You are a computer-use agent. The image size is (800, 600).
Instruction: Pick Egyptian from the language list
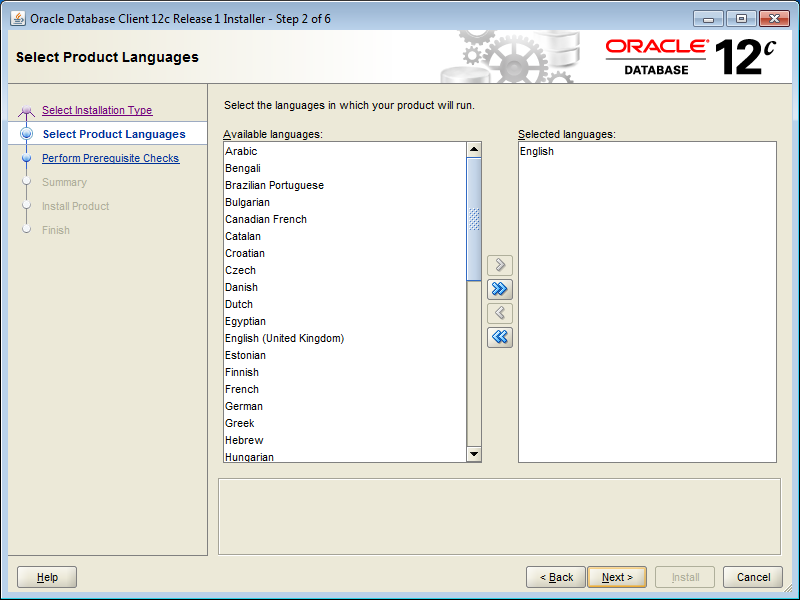tap(345, 321)
